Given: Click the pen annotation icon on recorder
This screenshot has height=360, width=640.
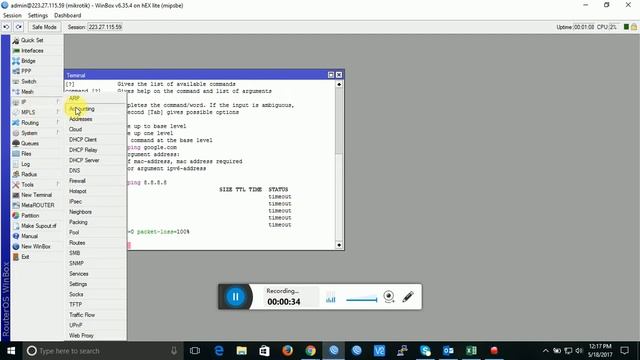Looking at the screenshot, I should (x=408, y=297).
